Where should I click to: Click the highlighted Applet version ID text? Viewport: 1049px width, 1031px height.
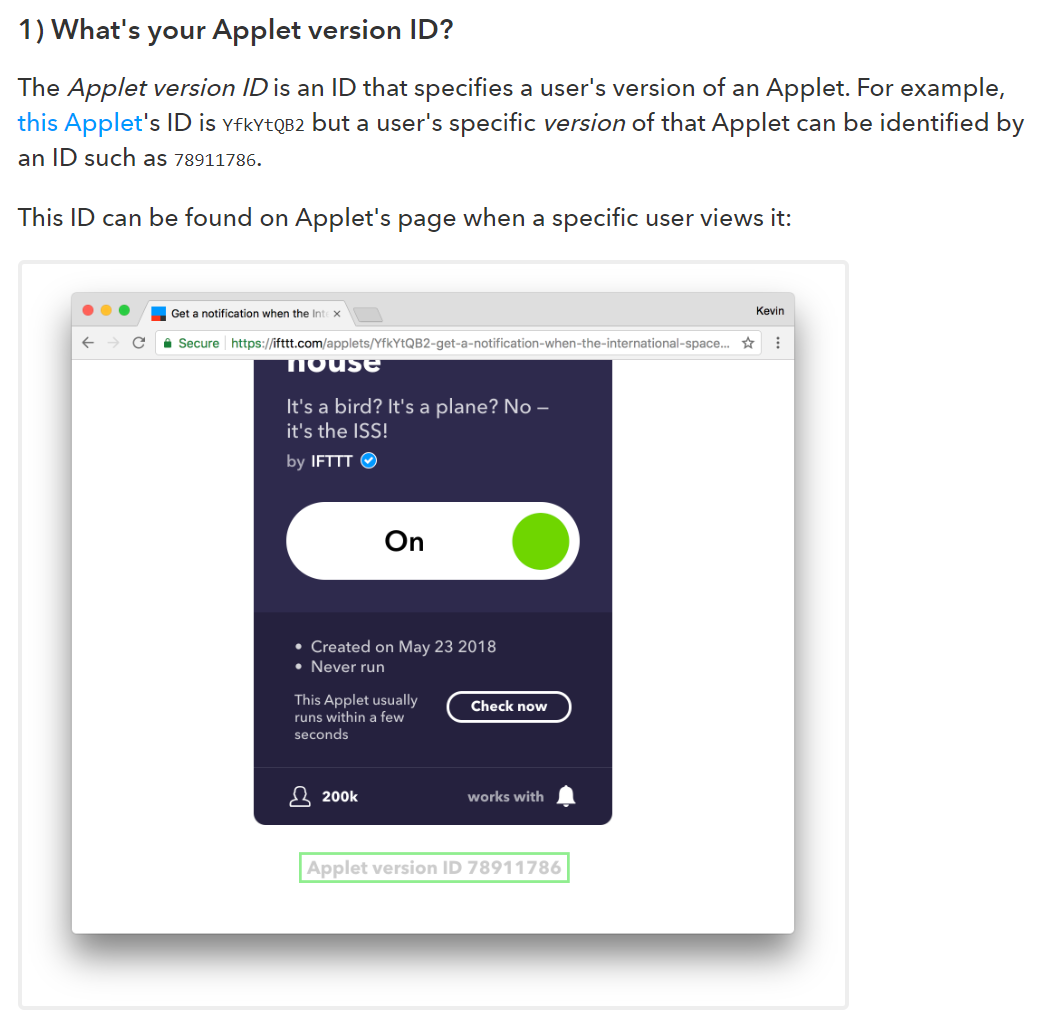(x=434, y=868)
